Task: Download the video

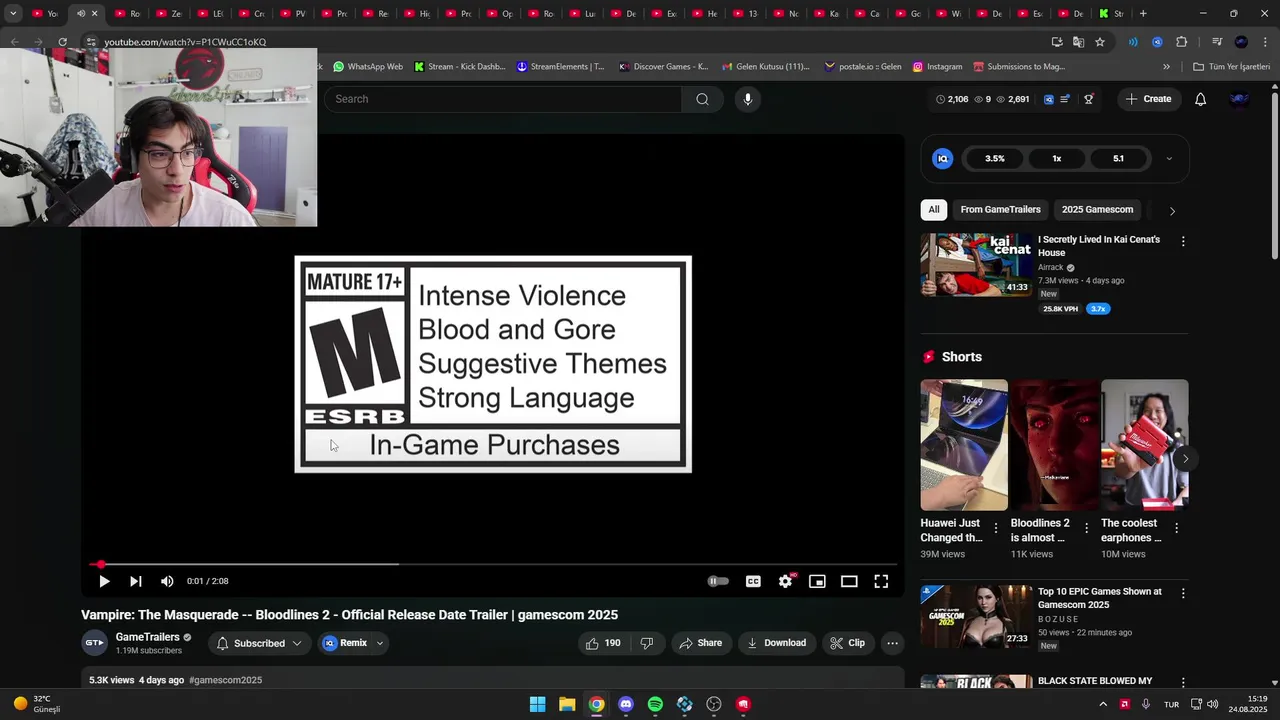Action: coord(776,643)
